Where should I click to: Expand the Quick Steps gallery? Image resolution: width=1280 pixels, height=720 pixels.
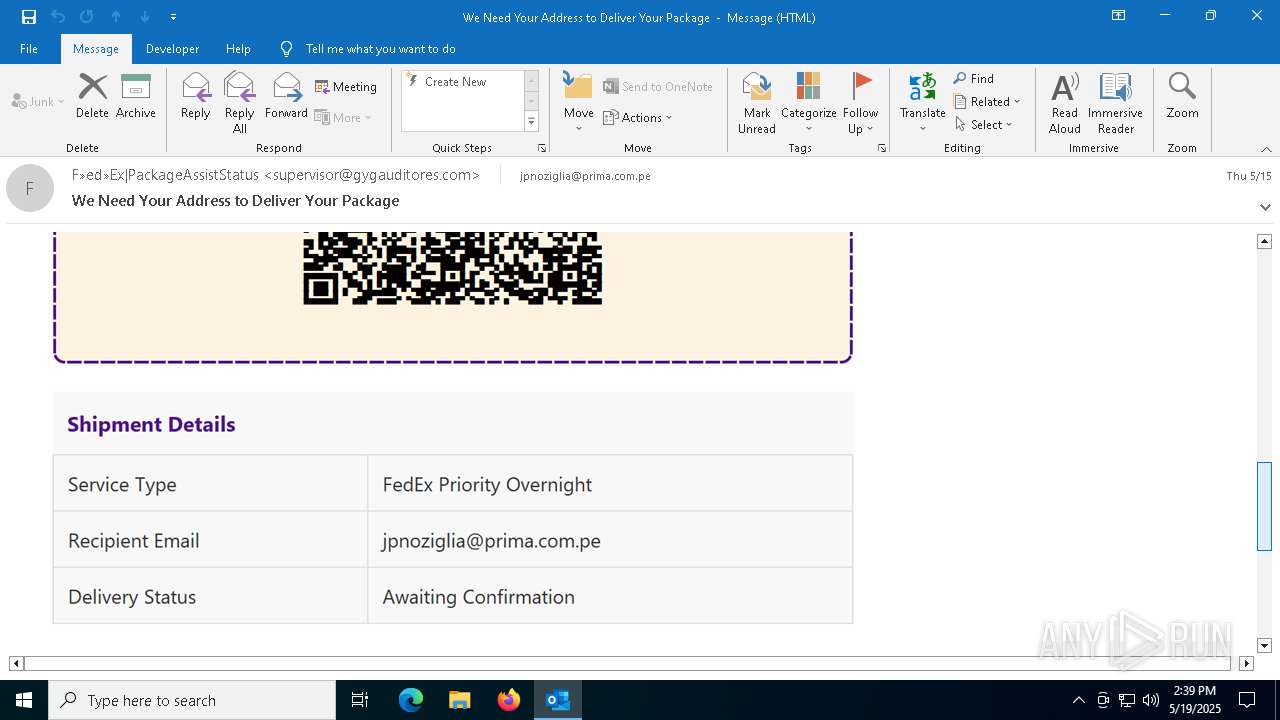(x=531, y=122)
